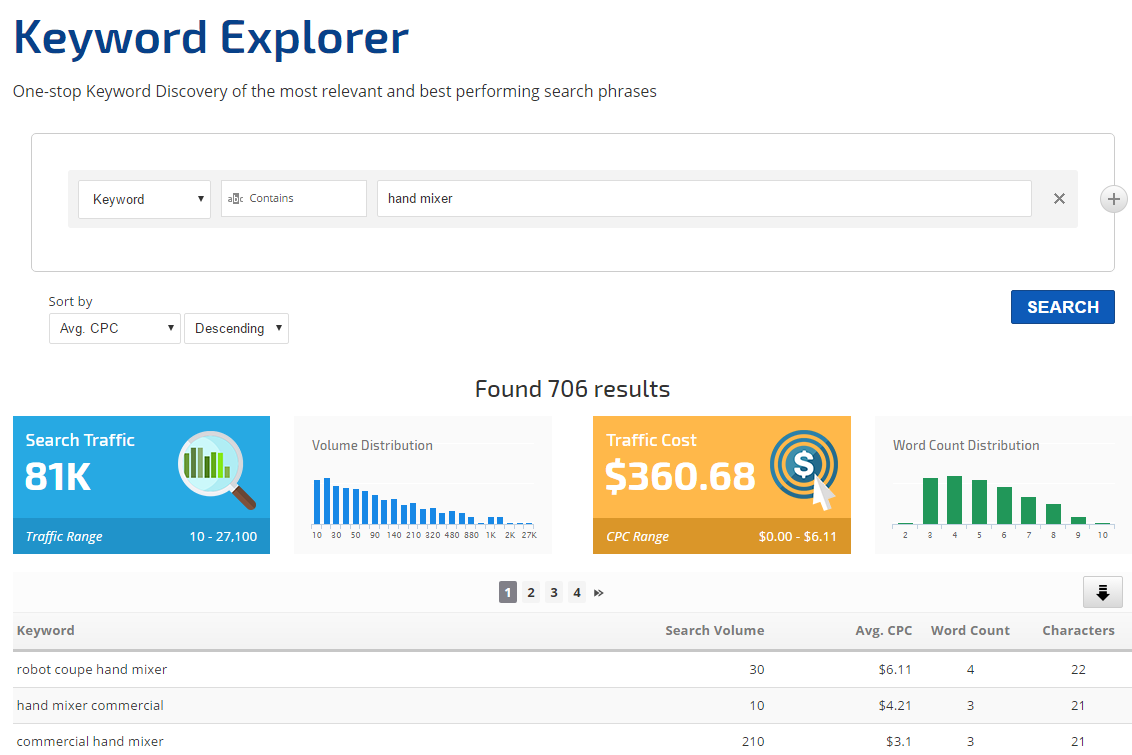Click the plus icon to add filter
Viewport: 1132px width, 755px height.
point(1113,199)
